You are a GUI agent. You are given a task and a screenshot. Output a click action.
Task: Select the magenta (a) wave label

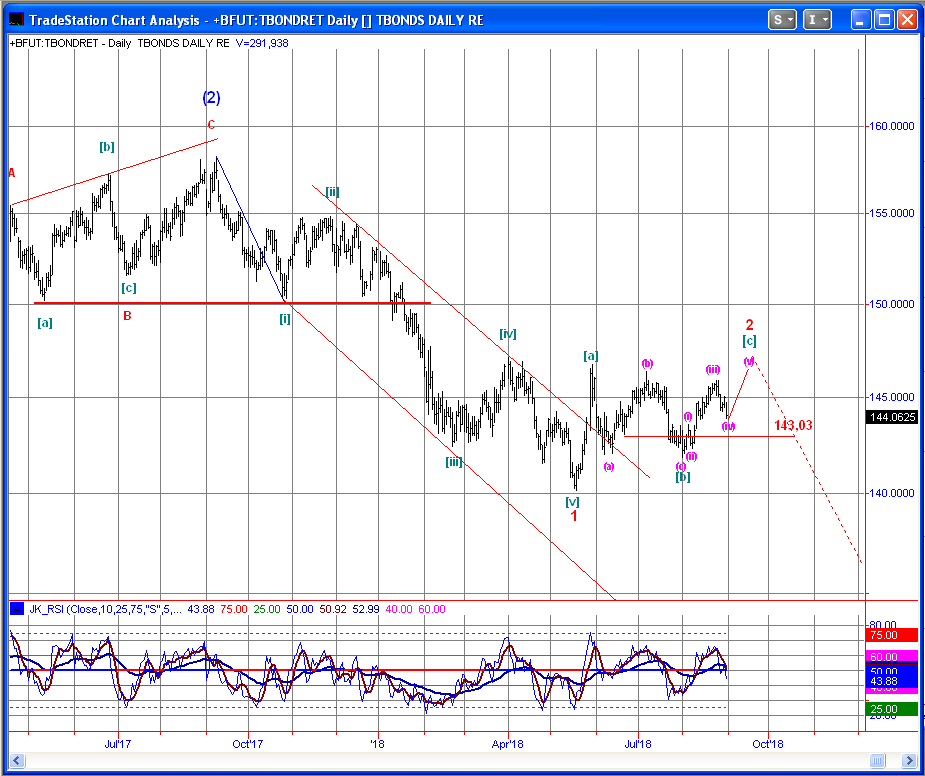(609, 466)
